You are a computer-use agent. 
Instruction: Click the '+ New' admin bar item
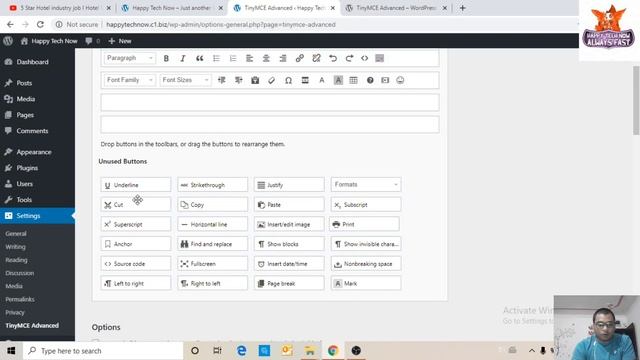(120, 41)
